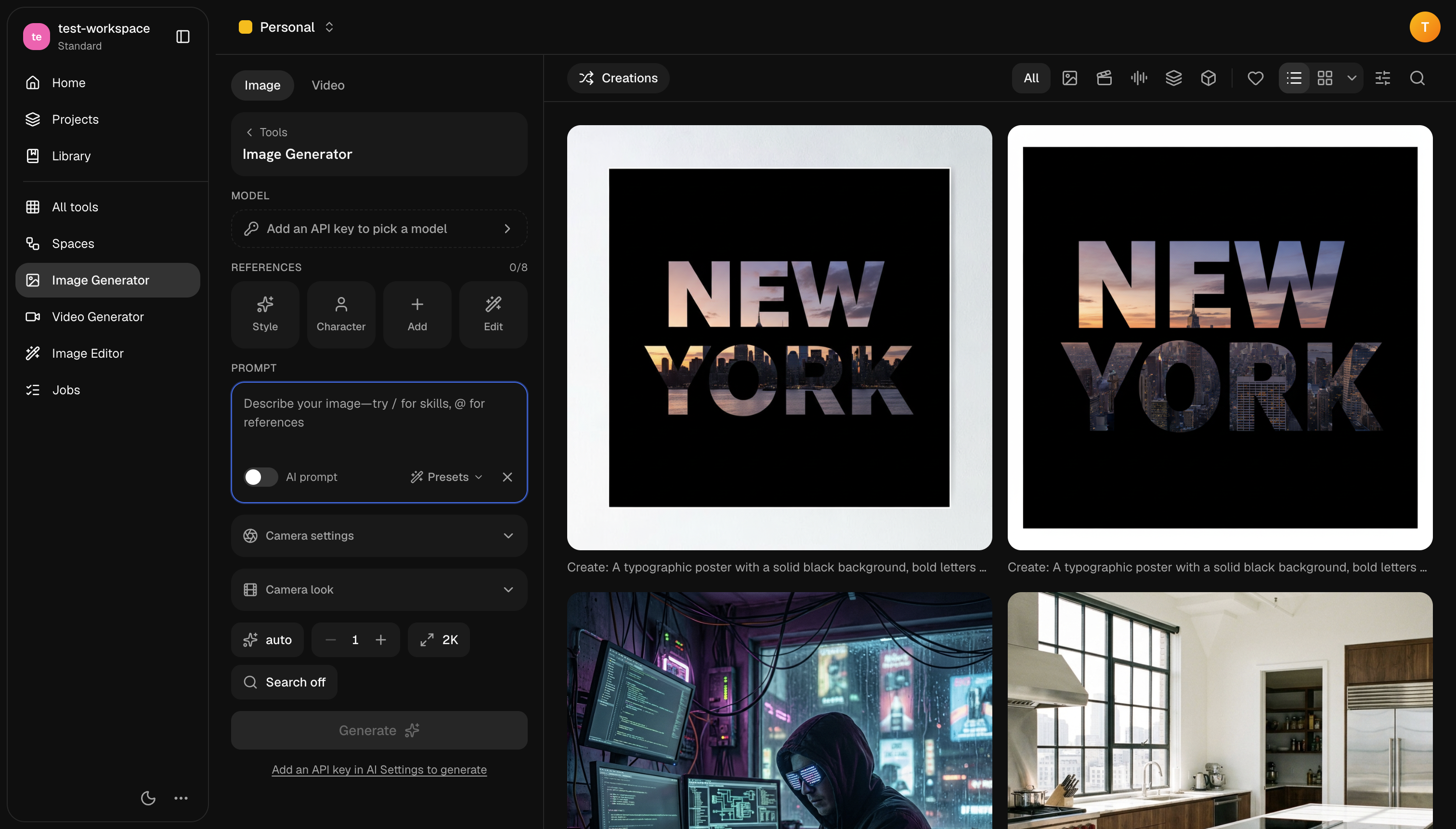Switch to the Video tab

[328, 85]
